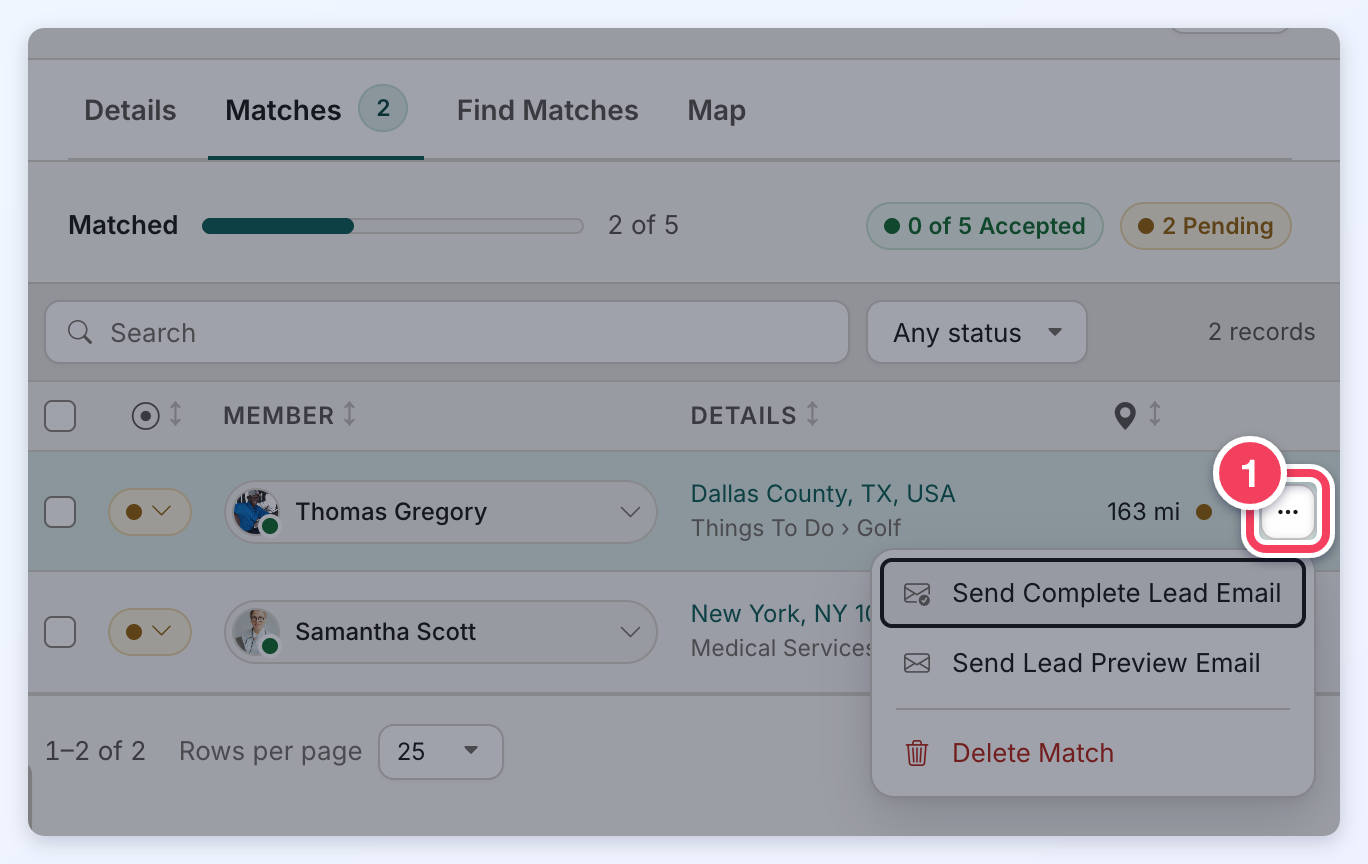Click the envelope icon beside Send Complete Lead Email
The image size is (1368, 864).
tap(917, 594)
